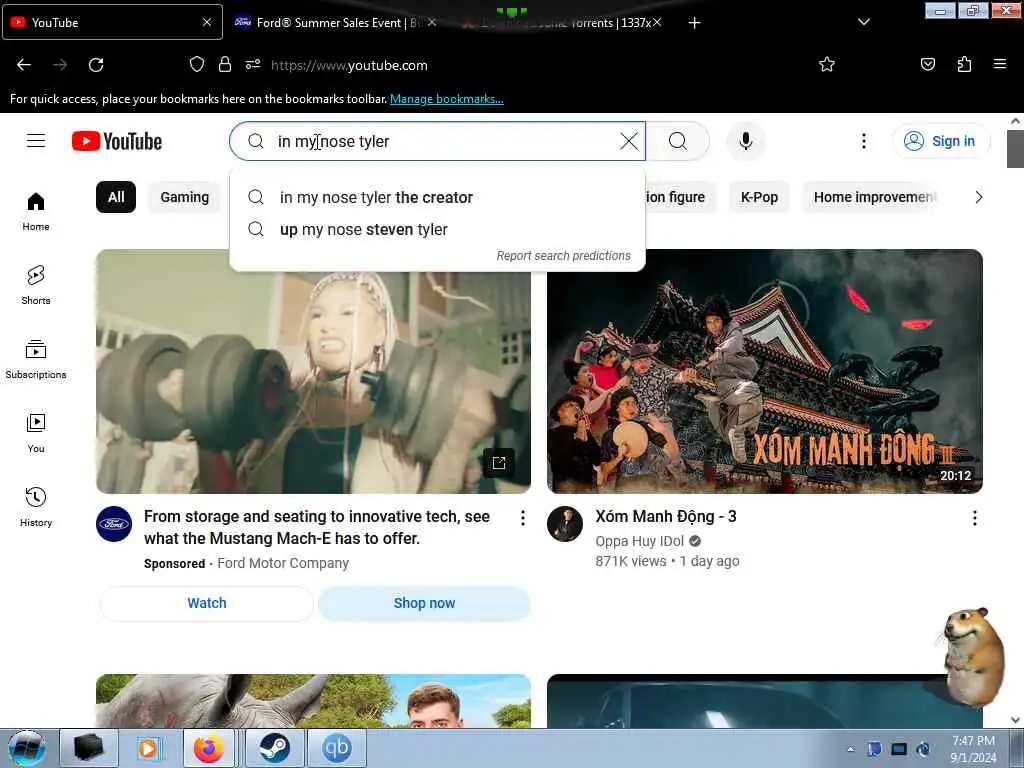Open the Ford Mustang ad thumbnail
The image size is (1024, 768).
click(x=313, y=371)
